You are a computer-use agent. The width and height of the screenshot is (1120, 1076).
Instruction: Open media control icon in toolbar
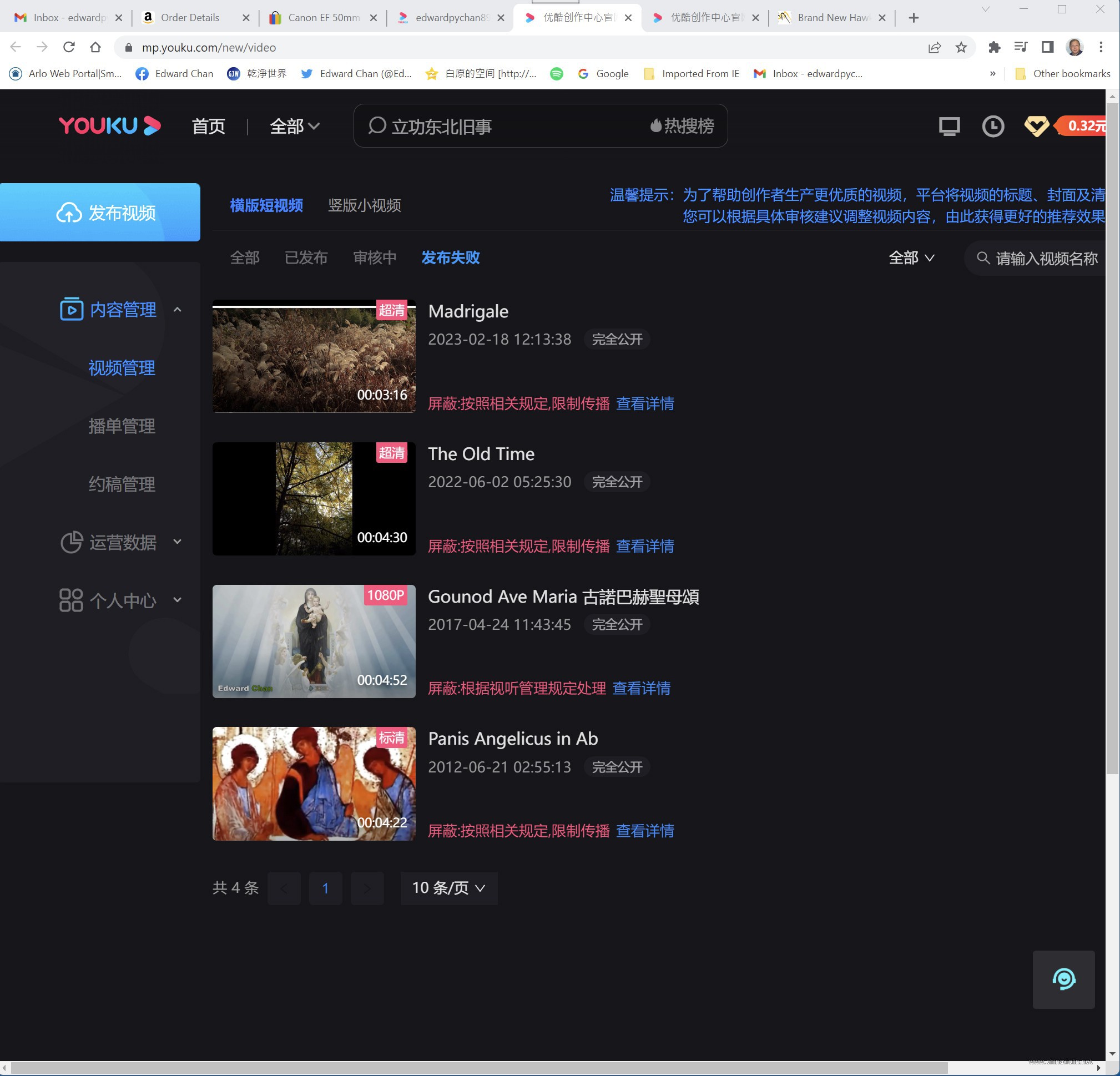1021,47
